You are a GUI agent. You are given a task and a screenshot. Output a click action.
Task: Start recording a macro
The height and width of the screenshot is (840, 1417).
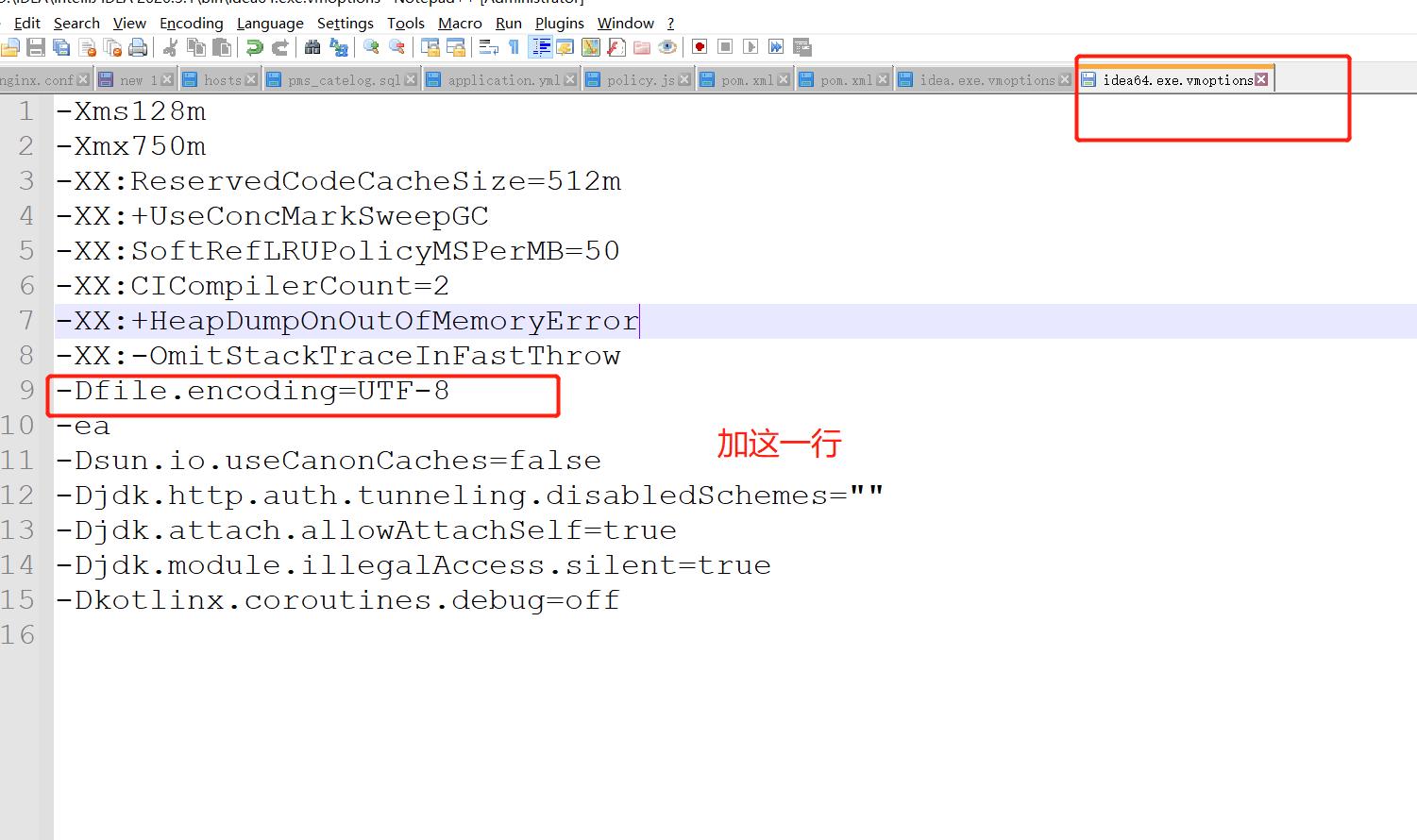700,47
